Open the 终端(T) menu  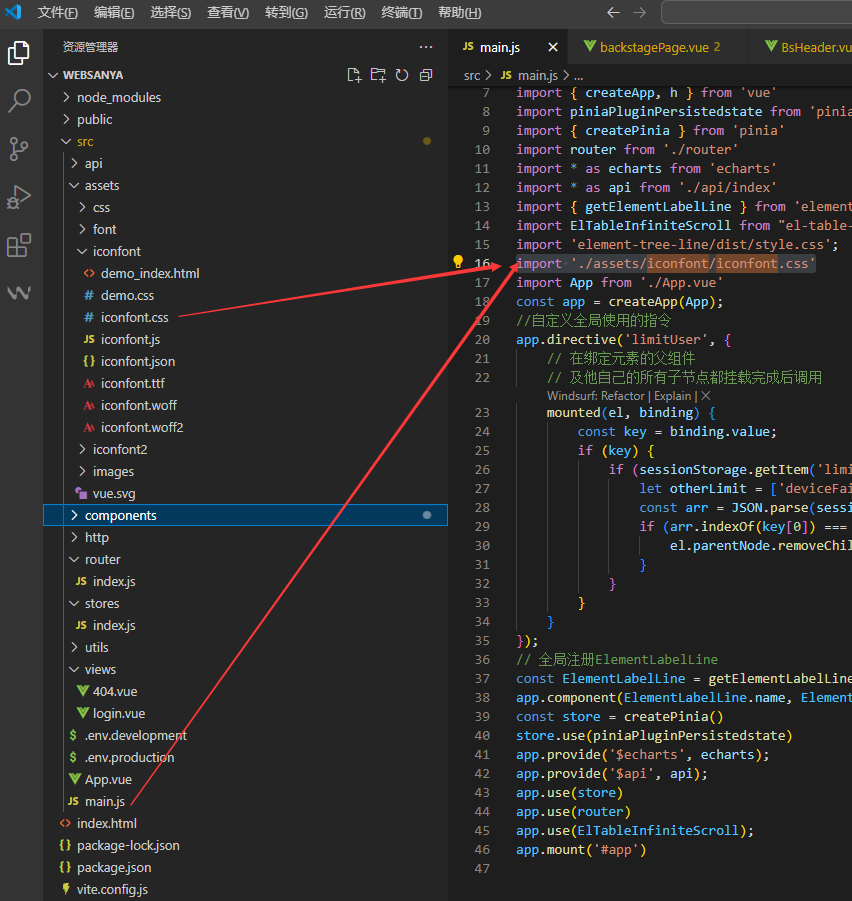[401, 13]
